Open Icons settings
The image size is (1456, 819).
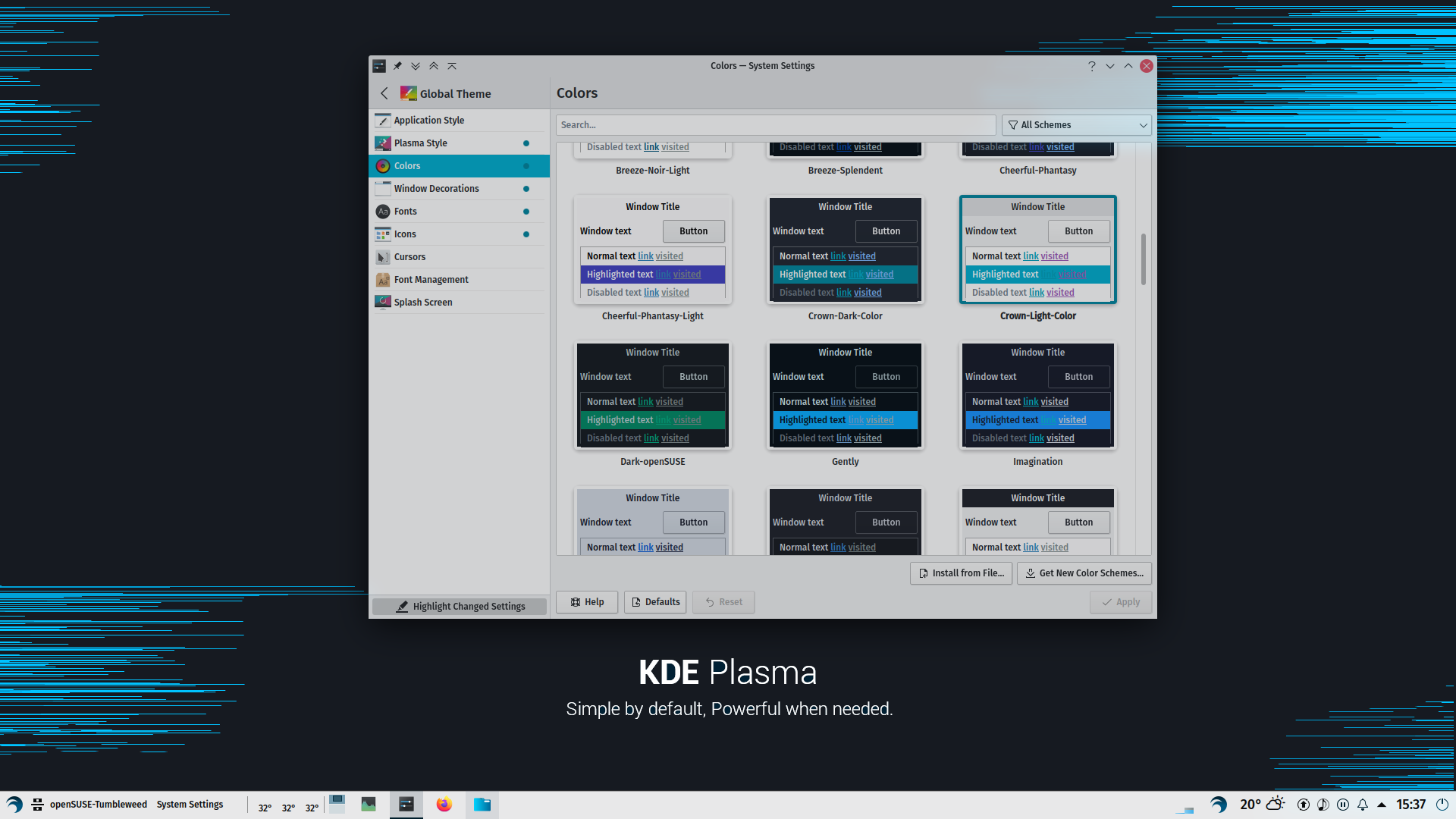tap(460, 234)
